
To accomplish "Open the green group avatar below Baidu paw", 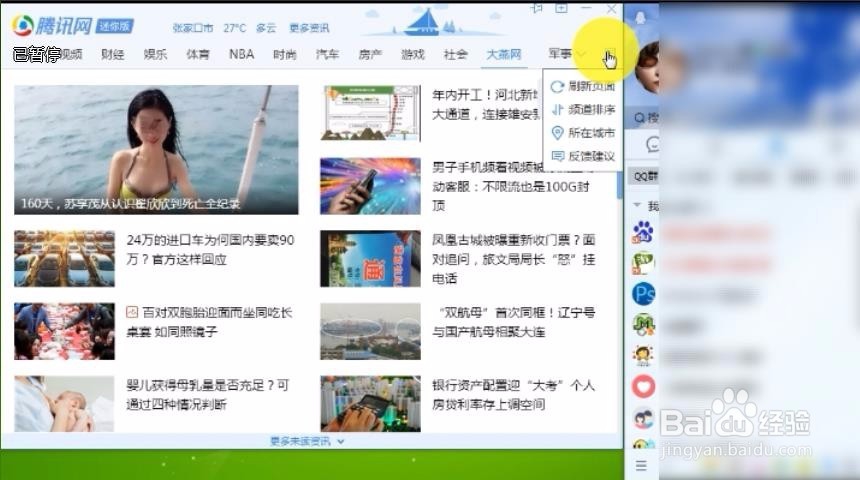I will tap(643, 263).
